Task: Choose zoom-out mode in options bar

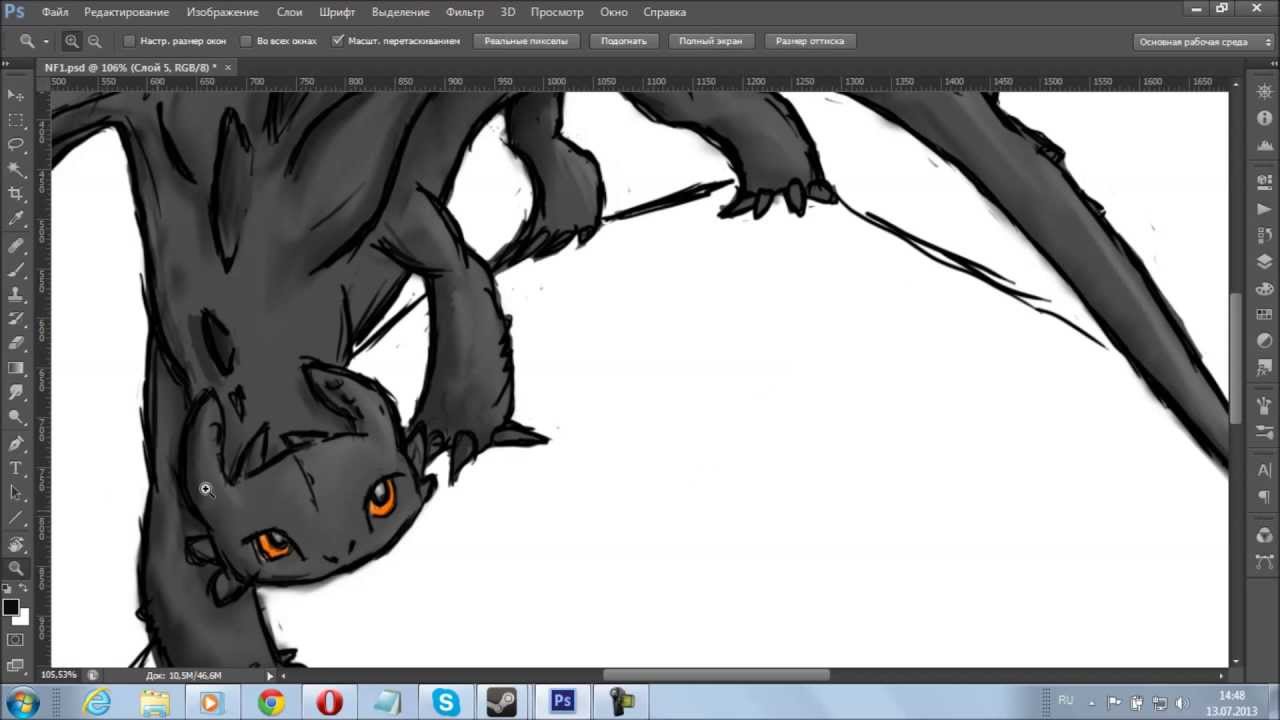Action: (95, 41)
